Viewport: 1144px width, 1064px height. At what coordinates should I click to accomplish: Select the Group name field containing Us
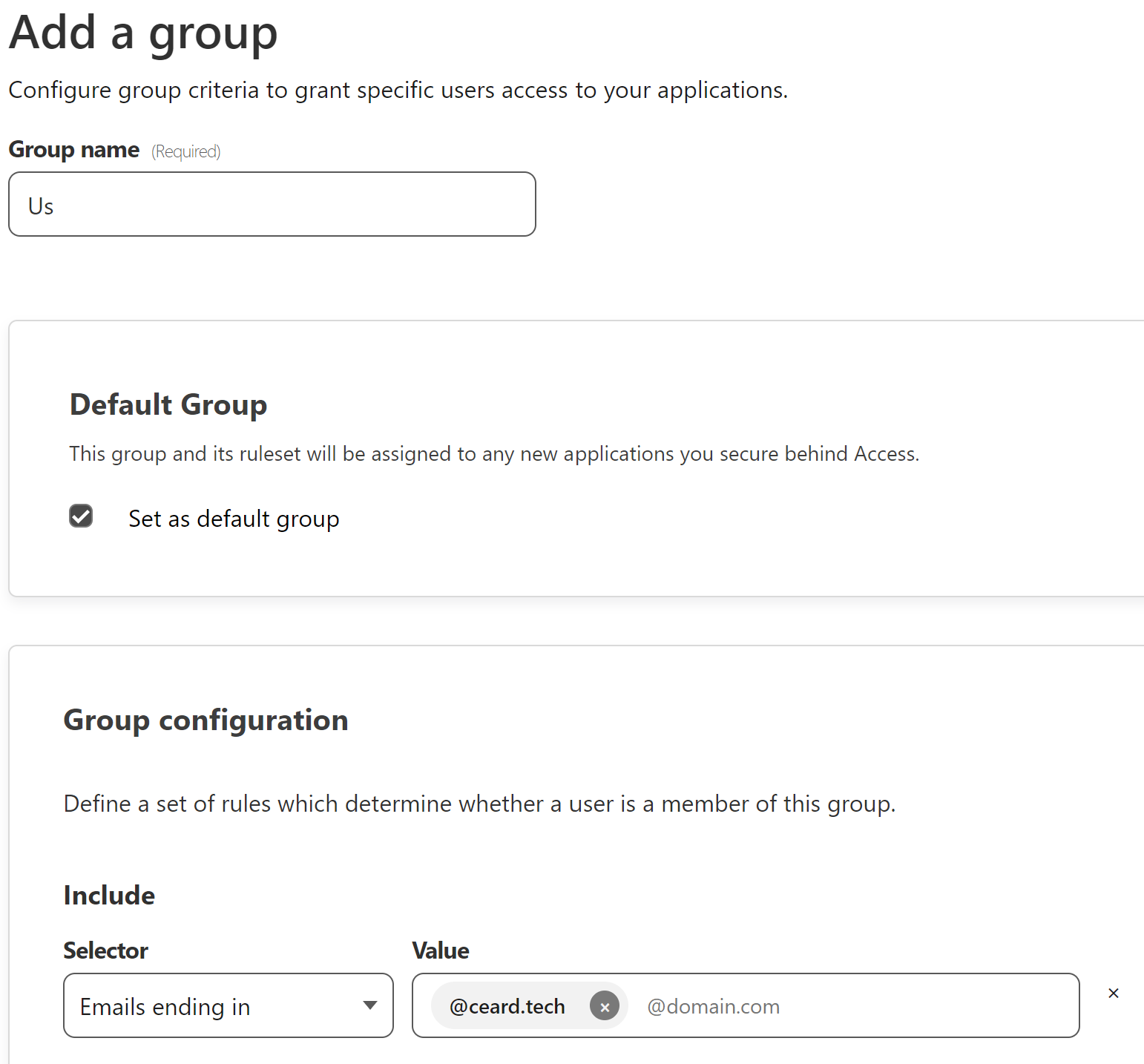[272, 204]
